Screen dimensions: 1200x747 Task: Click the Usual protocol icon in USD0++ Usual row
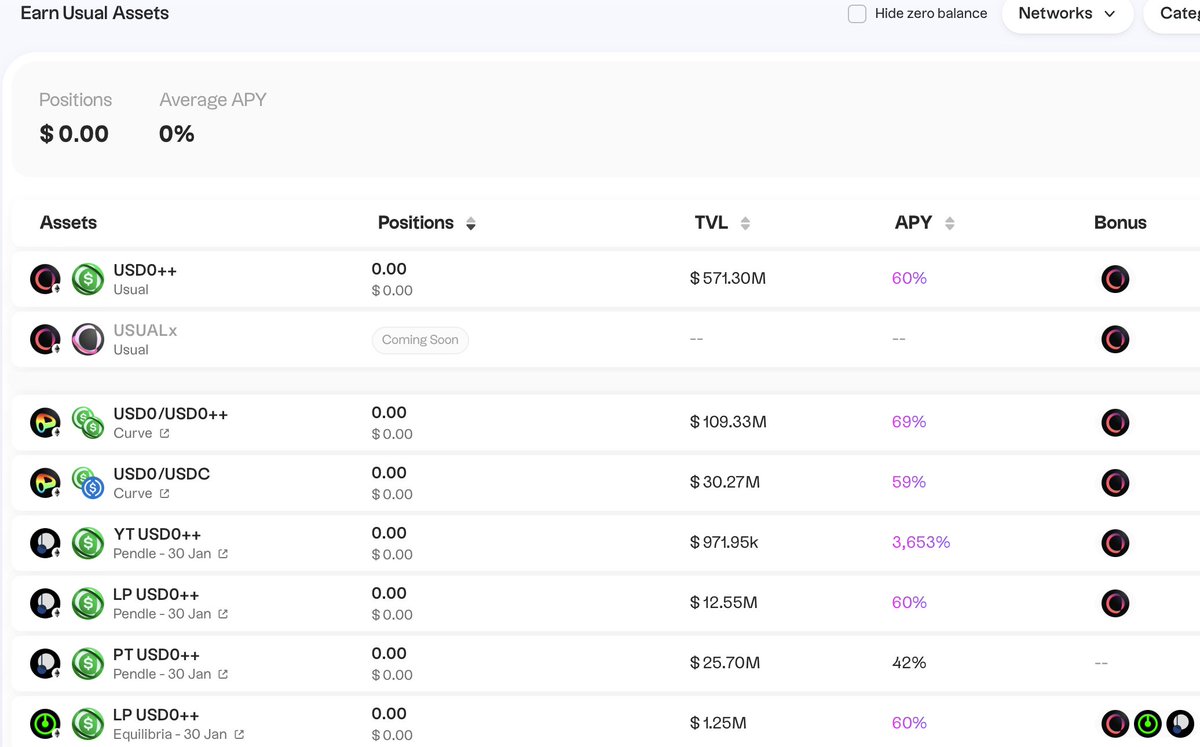tap(45, 279)
